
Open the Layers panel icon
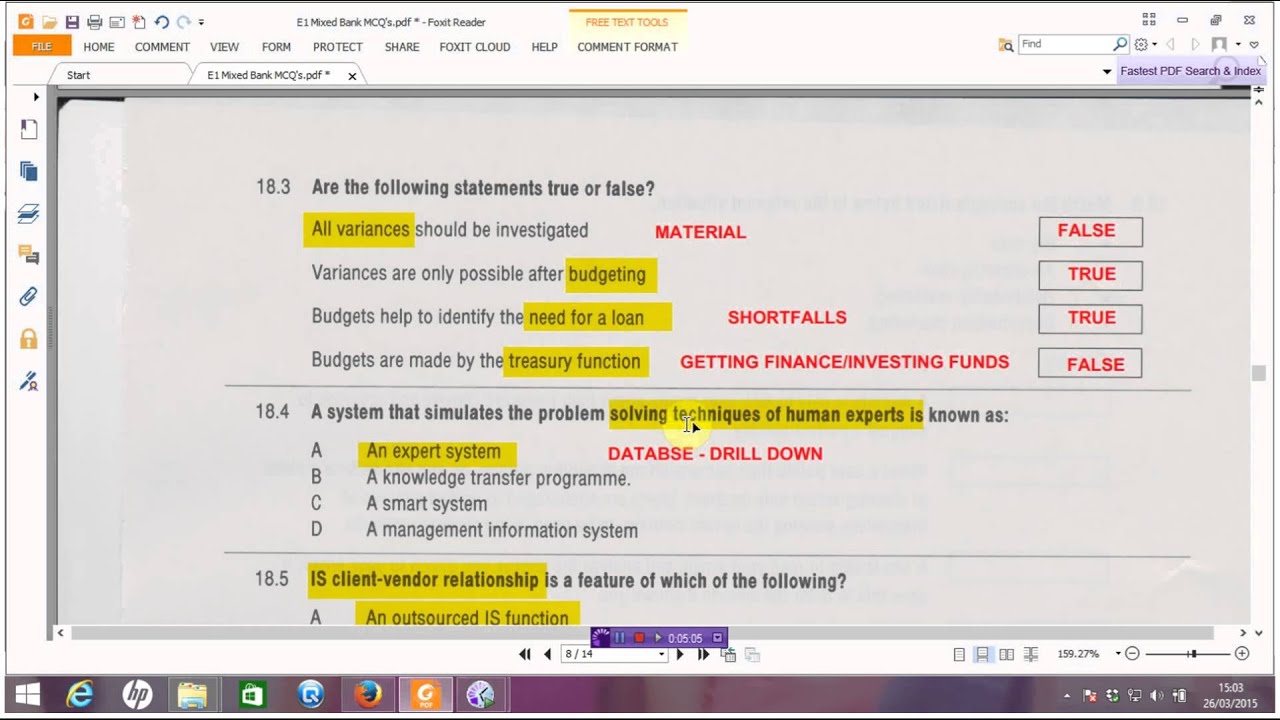[29, 213]
